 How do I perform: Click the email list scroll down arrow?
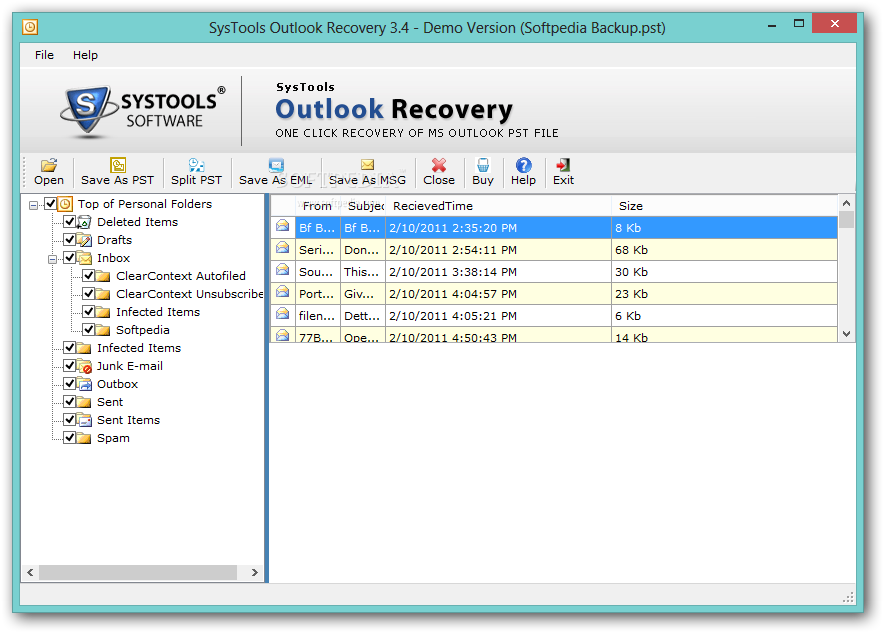846,334
